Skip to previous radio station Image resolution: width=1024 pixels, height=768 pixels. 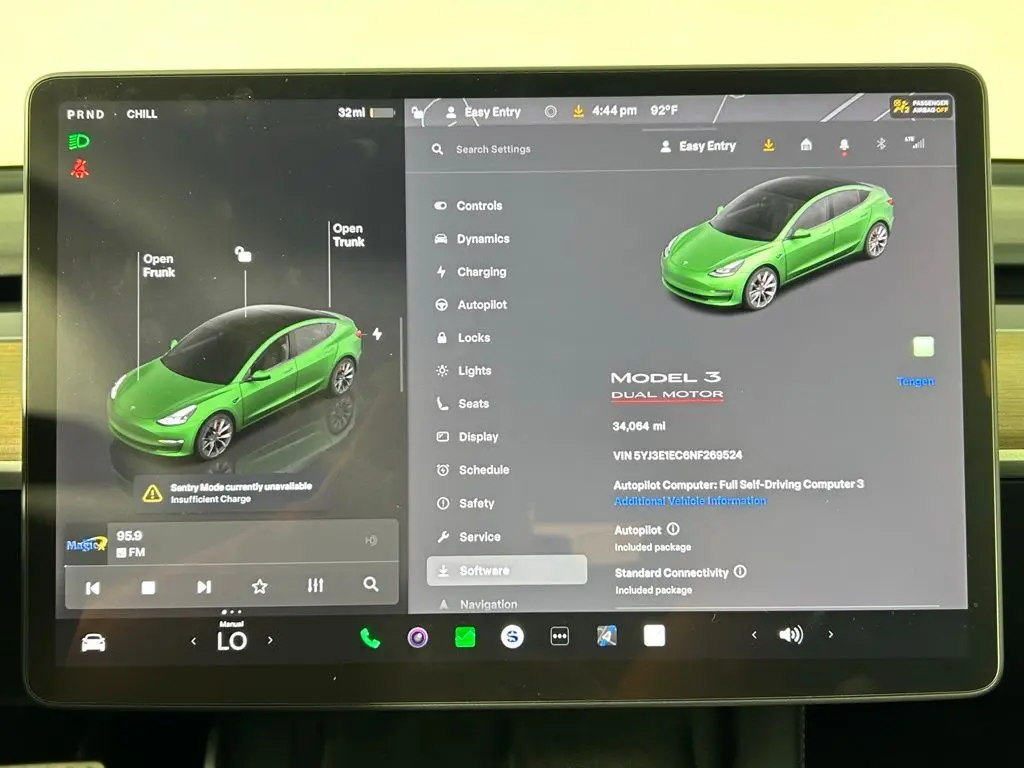click(x=93, y=588)
